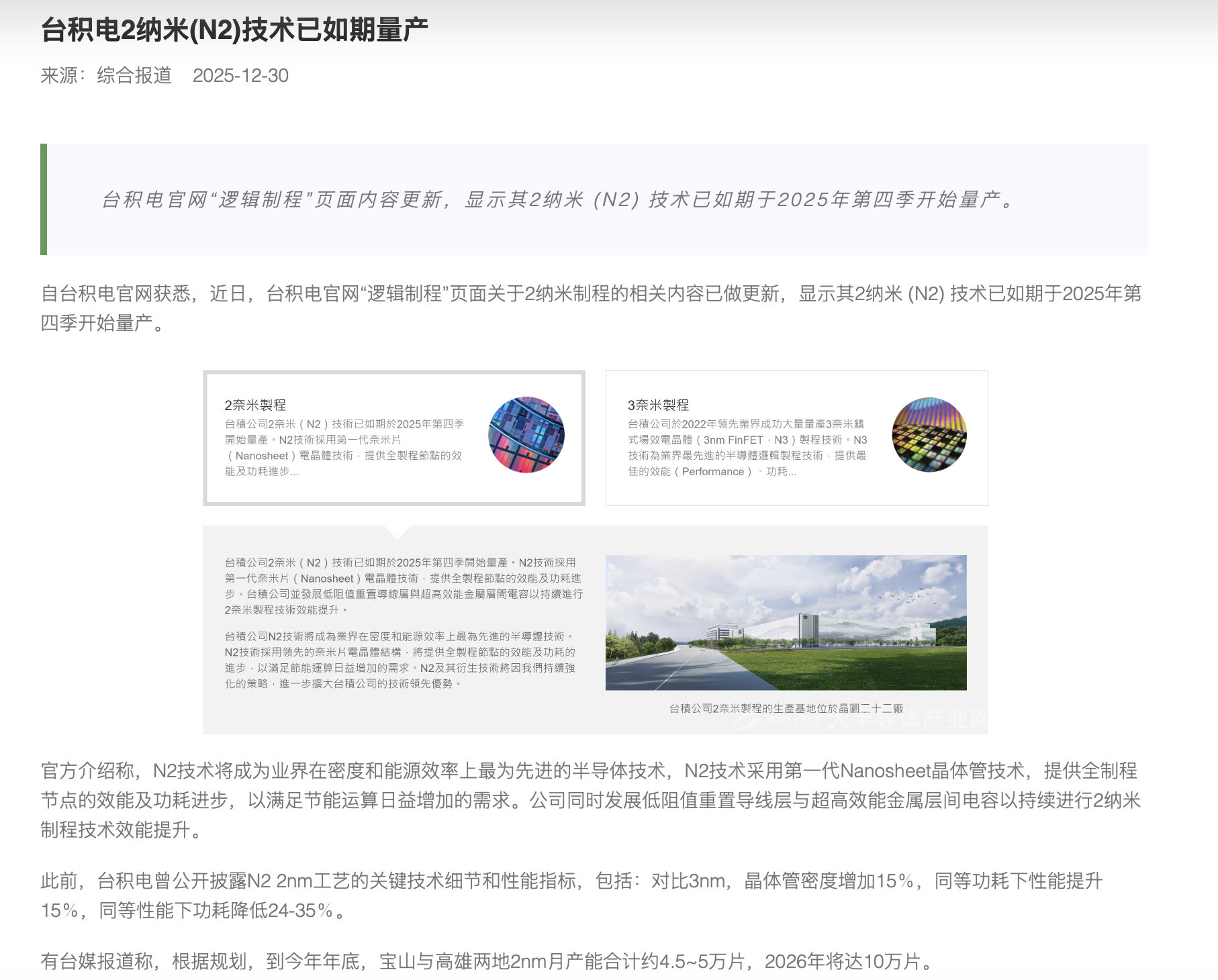This screenshot has height=980, width=1218.
Task: Open the 2奈米製程 card description text
Action: tap(344, 448)
